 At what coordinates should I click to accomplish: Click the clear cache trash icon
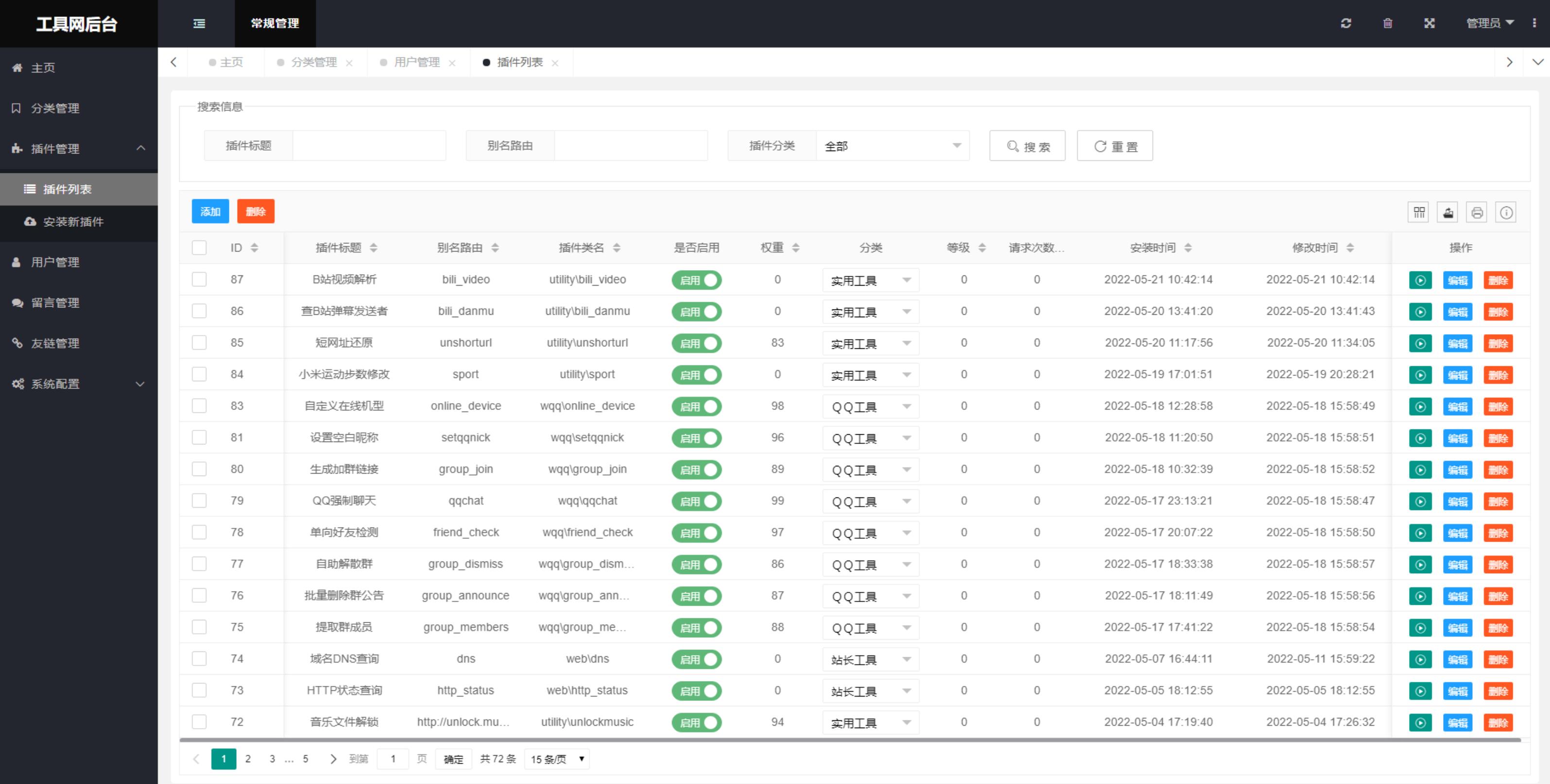click(1388, 23)
